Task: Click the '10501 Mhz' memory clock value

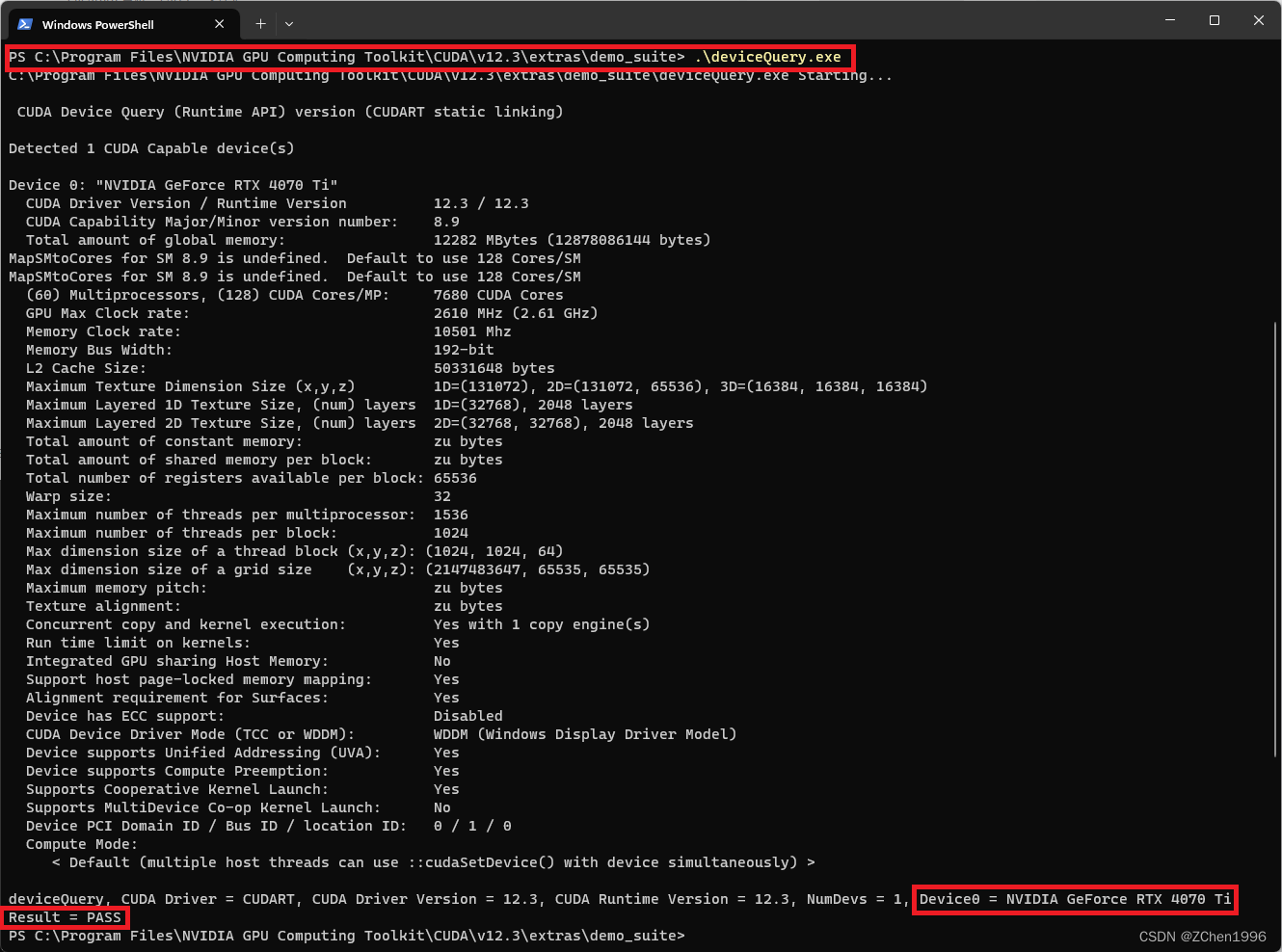Action: [472, 331]
